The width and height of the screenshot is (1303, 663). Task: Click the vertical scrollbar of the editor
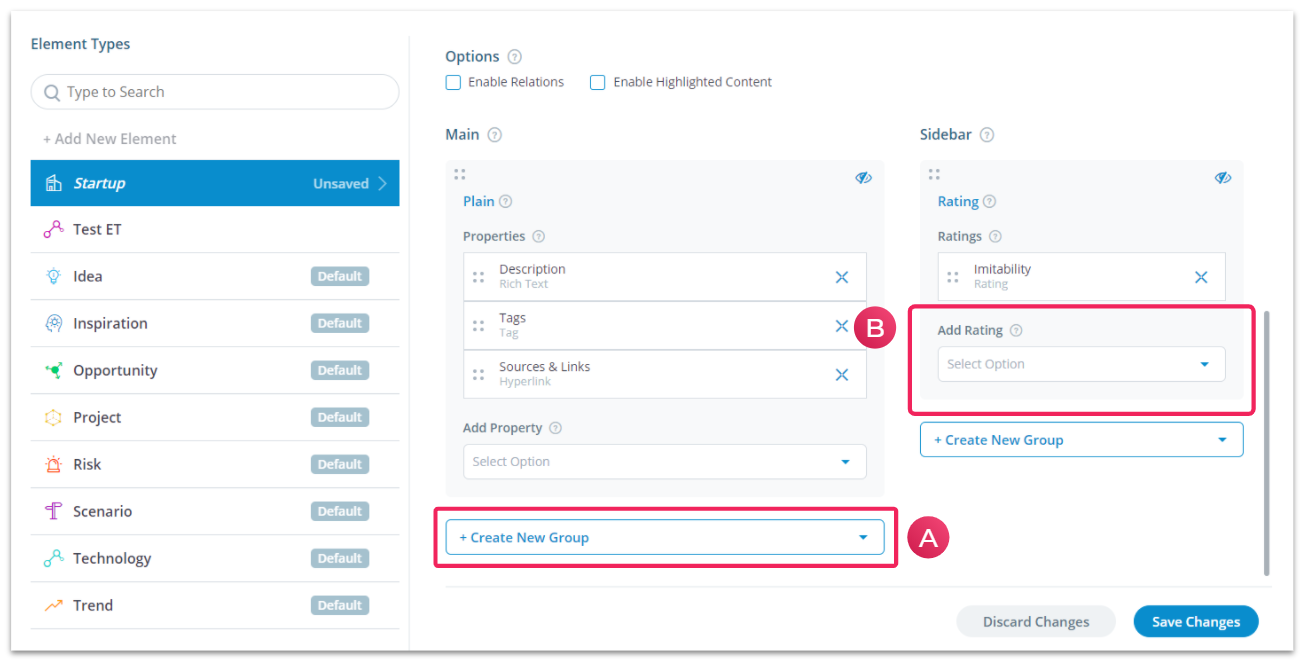pos(1268,442)
